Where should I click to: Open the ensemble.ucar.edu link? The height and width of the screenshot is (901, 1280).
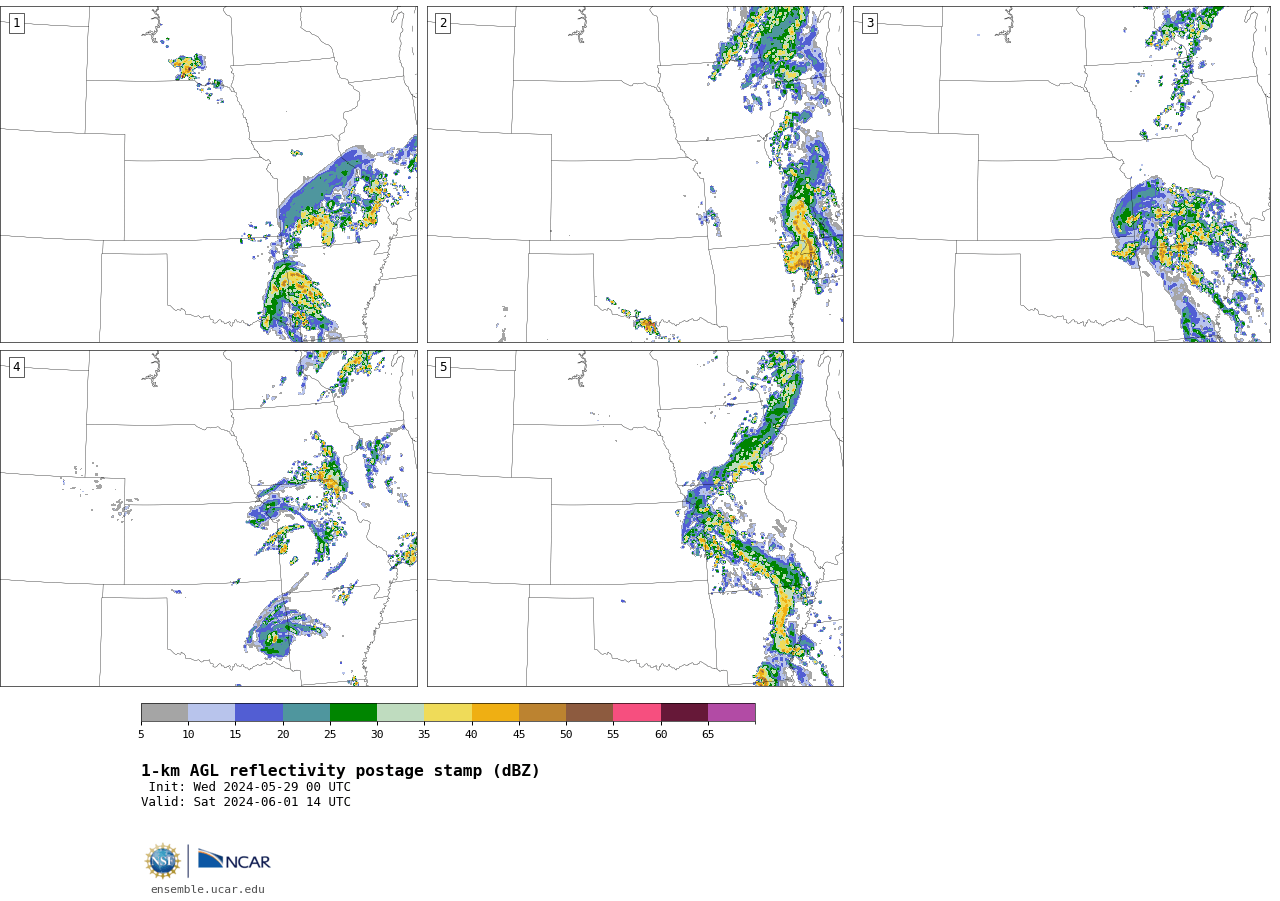tap(208, 890)
